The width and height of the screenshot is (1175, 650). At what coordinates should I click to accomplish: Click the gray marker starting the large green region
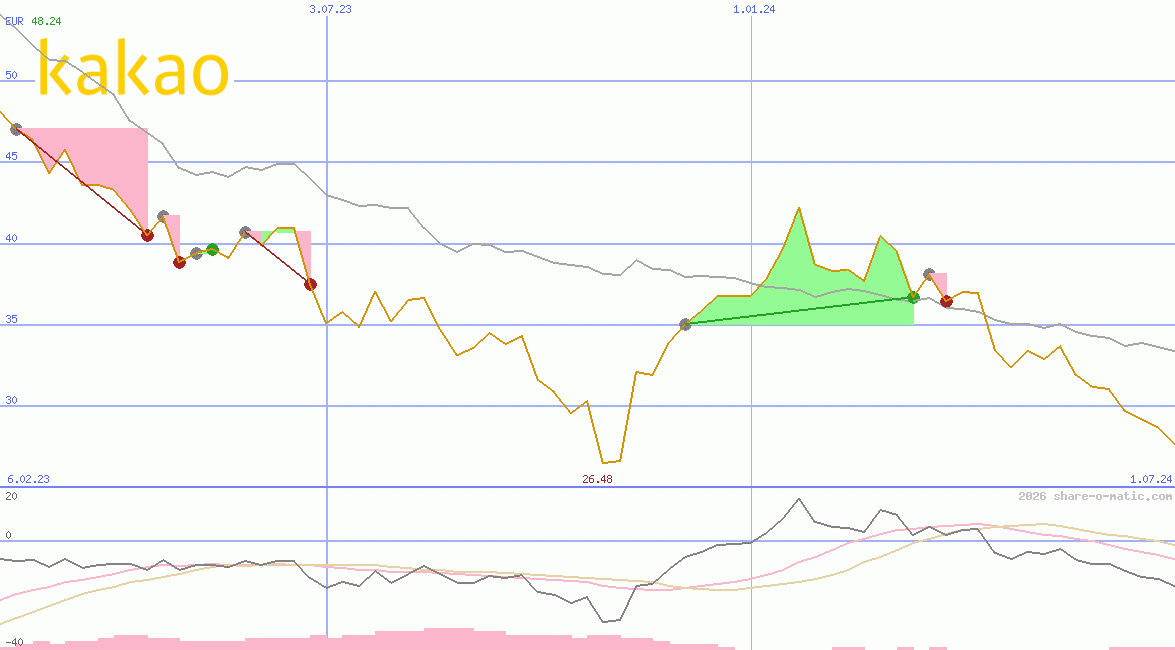[x=685, y=324]
